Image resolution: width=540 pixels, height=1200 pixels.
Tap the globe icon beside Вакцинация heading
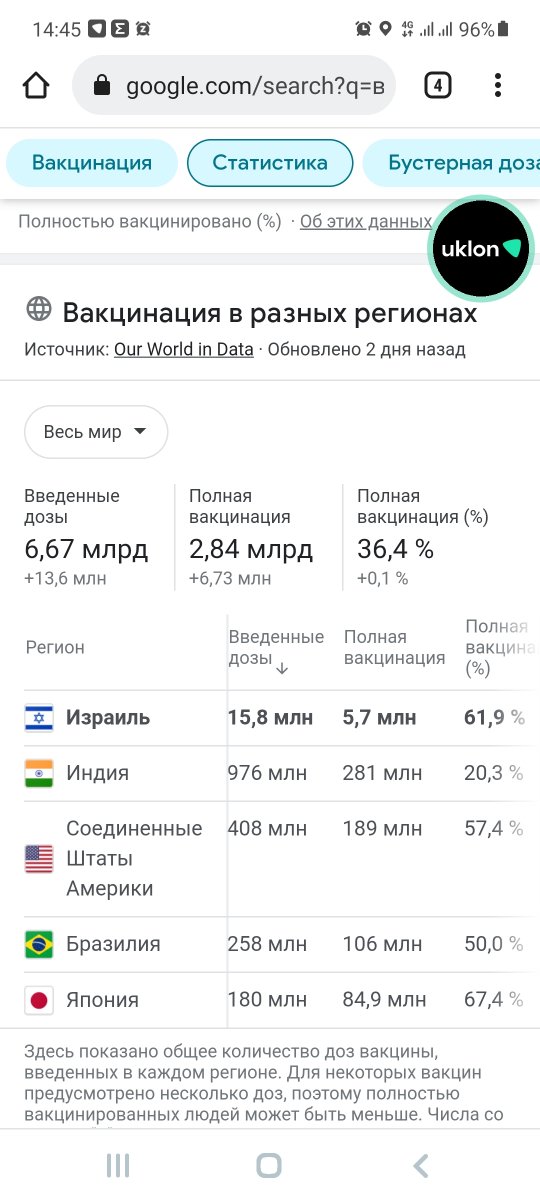39,310
